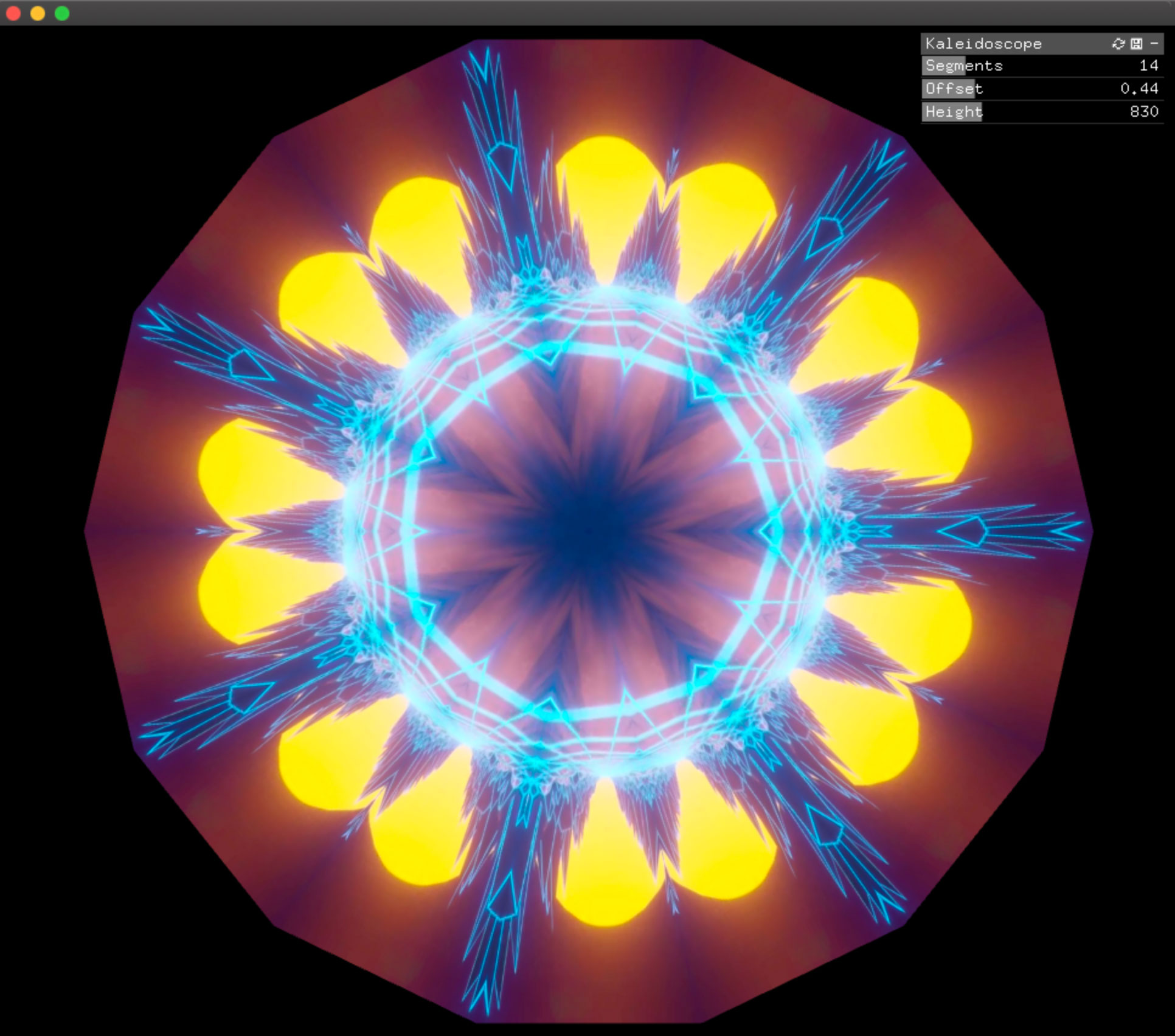Click the Kaleidoscope panel title

pyautogui.click(x=983, y=44)
